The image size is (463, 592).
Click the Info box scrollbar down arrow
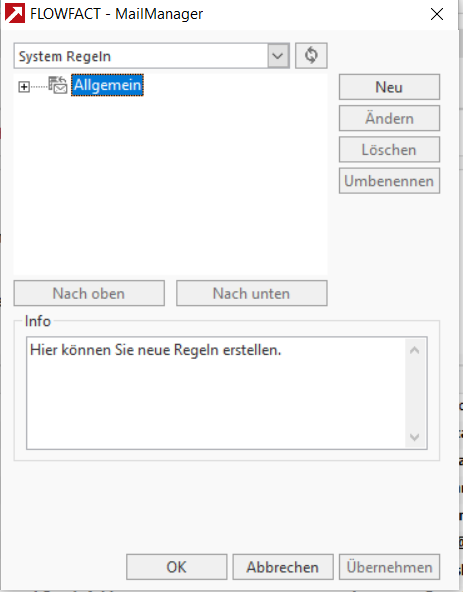click(x=415, y=437)
